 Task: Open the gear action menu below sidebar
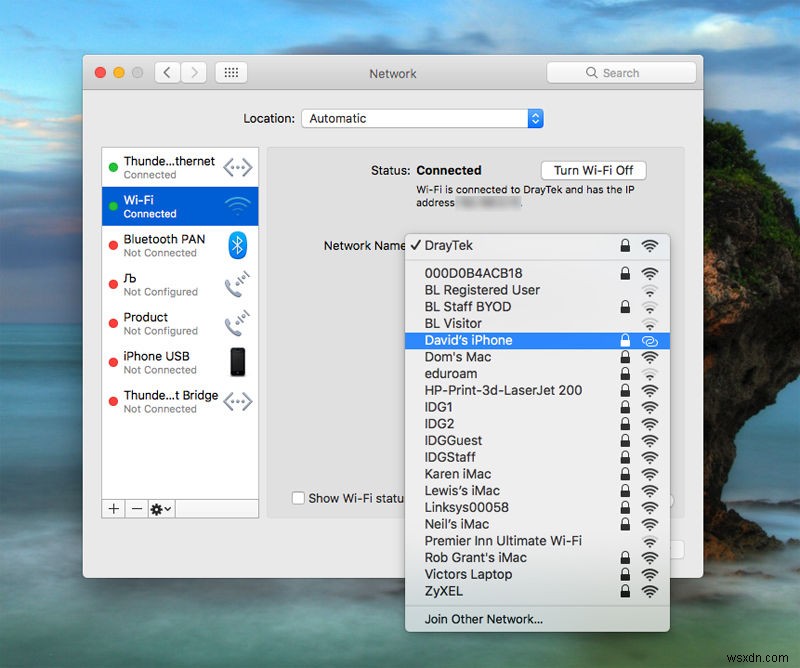[x=159, y=510]
